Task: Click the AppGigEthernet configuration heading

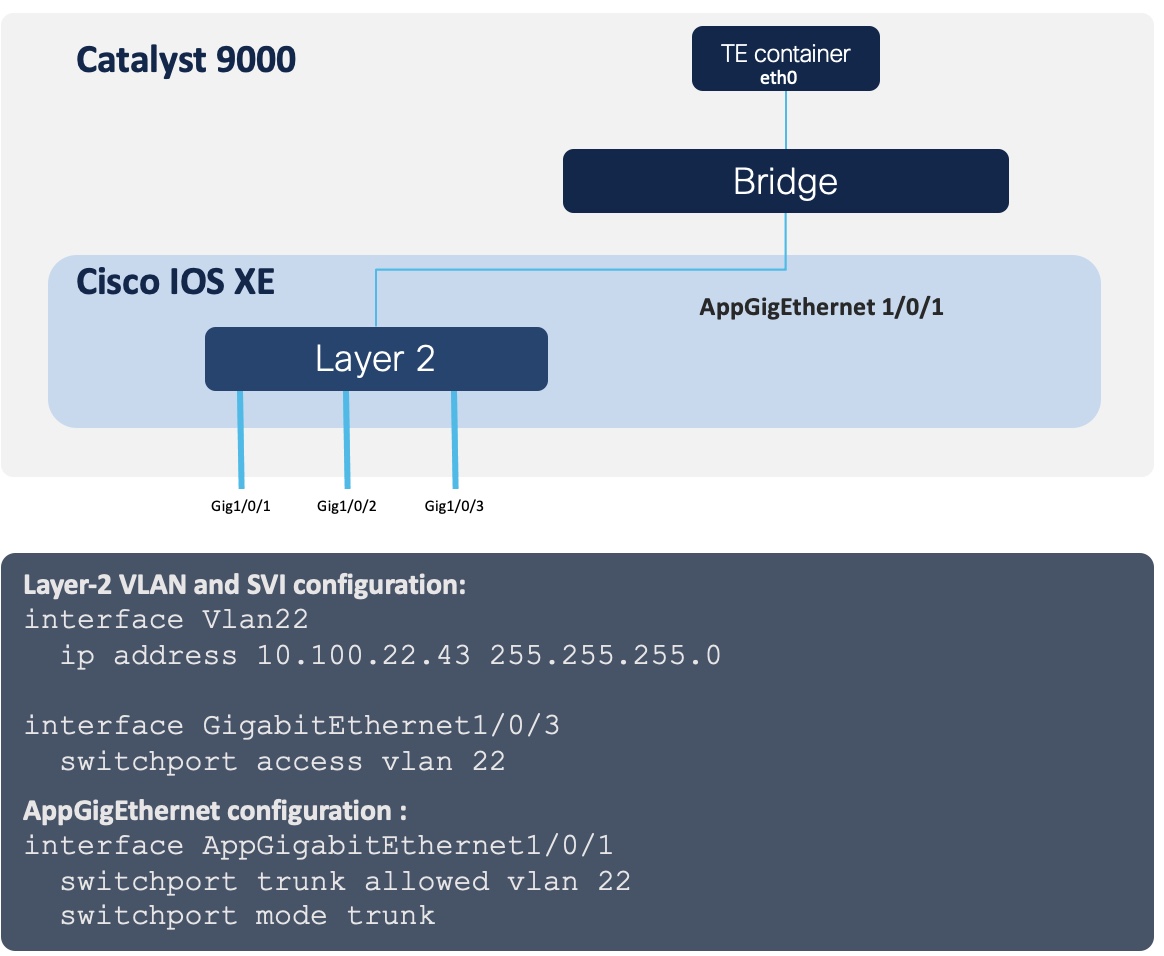Action: pyautogui.click(x=216, y=809)
